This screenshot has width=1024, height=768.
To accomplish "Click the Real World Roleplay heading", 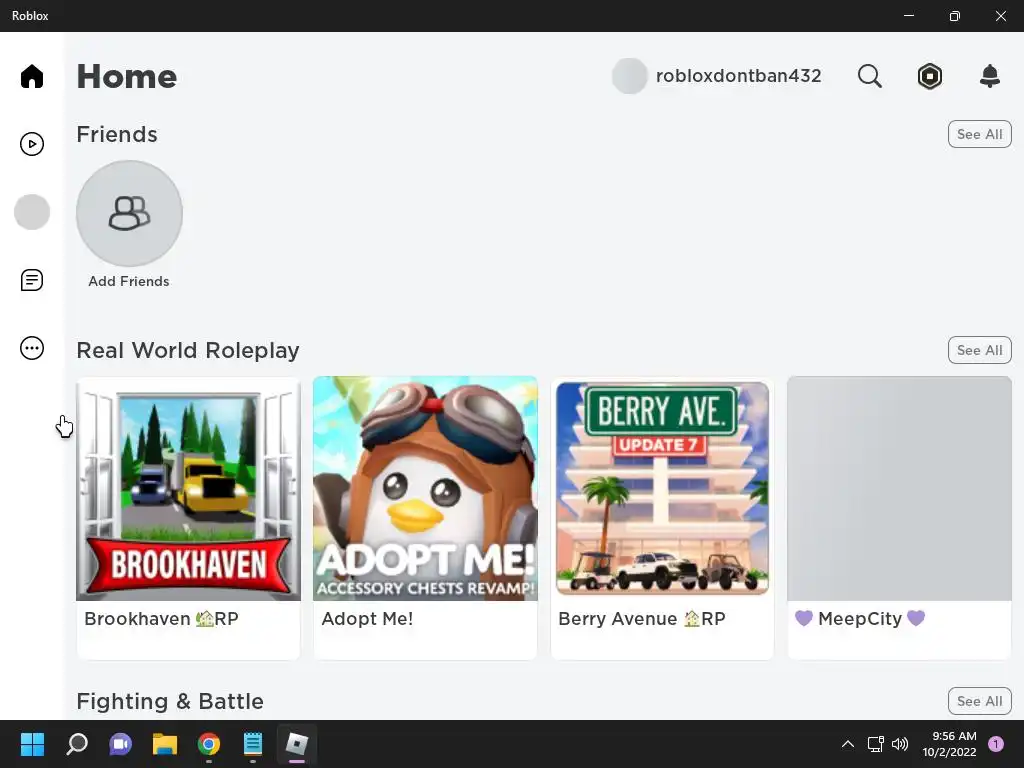I will coord(188,351).
